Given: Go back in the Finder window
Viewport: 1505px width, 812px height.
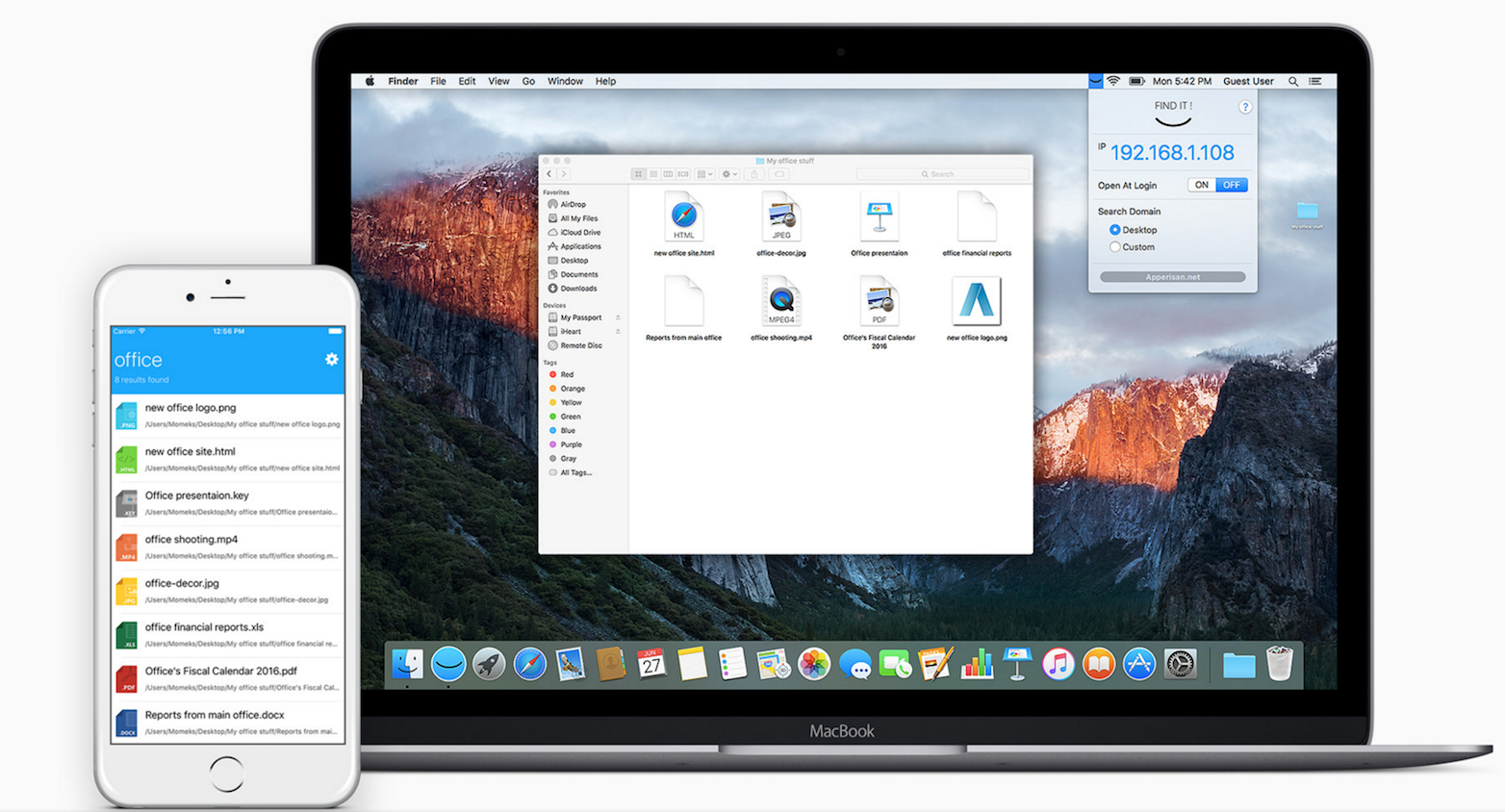Looking at the screenshot, I should (549, 174).
